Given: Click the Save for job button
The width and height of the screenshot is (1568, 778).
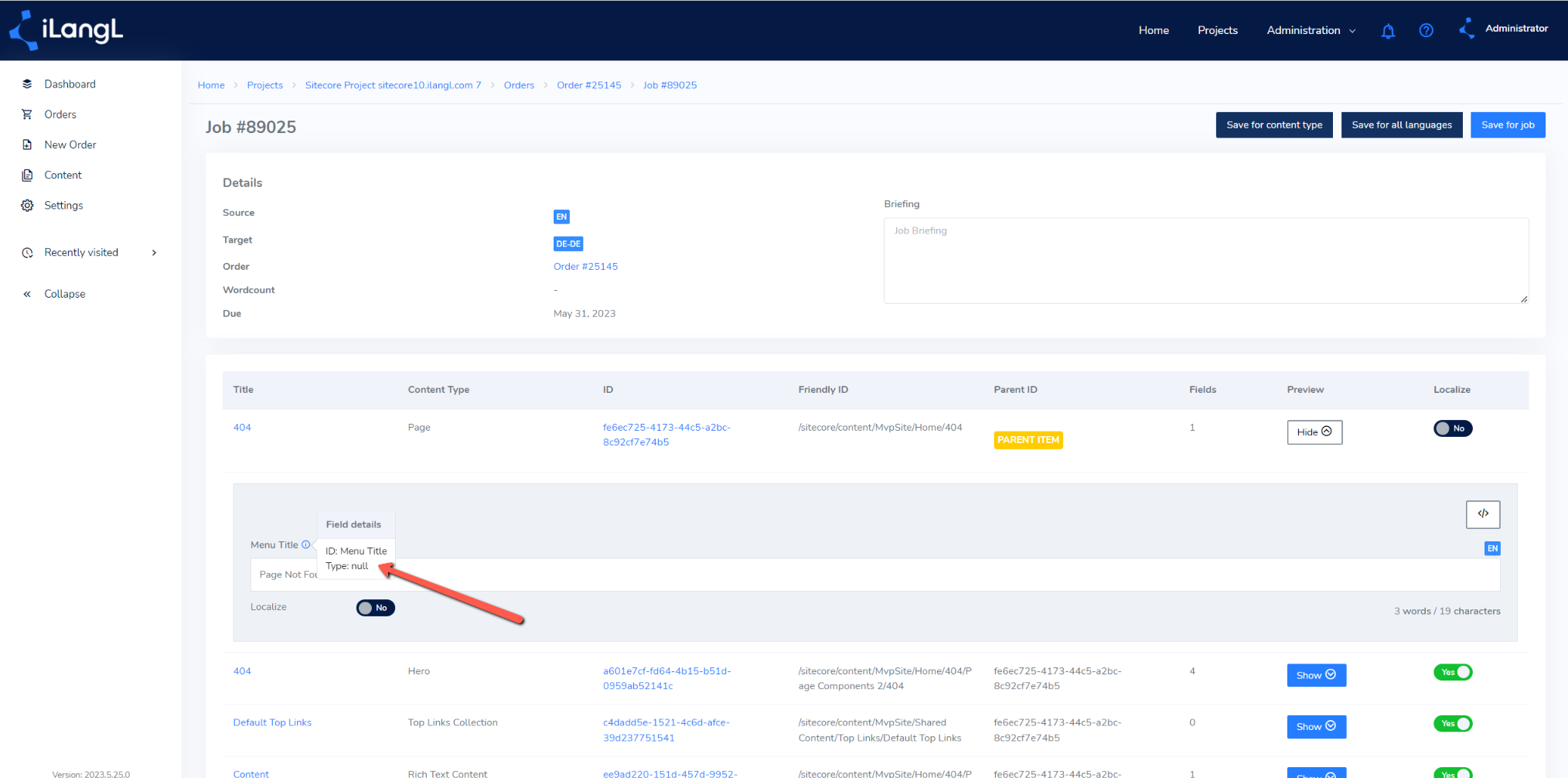Looking at the screenshot, I should 1508,125.
